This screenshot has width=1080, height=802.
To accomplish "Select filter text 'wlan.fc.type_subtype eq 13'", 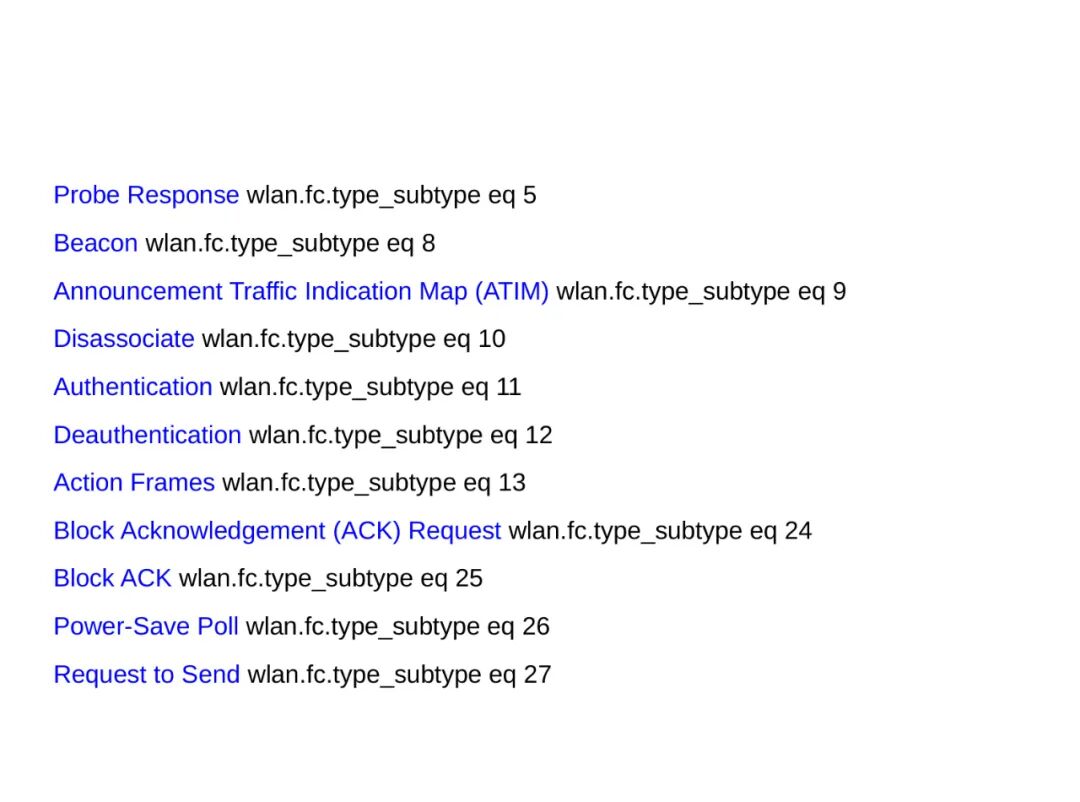I will pyautogui.click(x=374, y=484).
